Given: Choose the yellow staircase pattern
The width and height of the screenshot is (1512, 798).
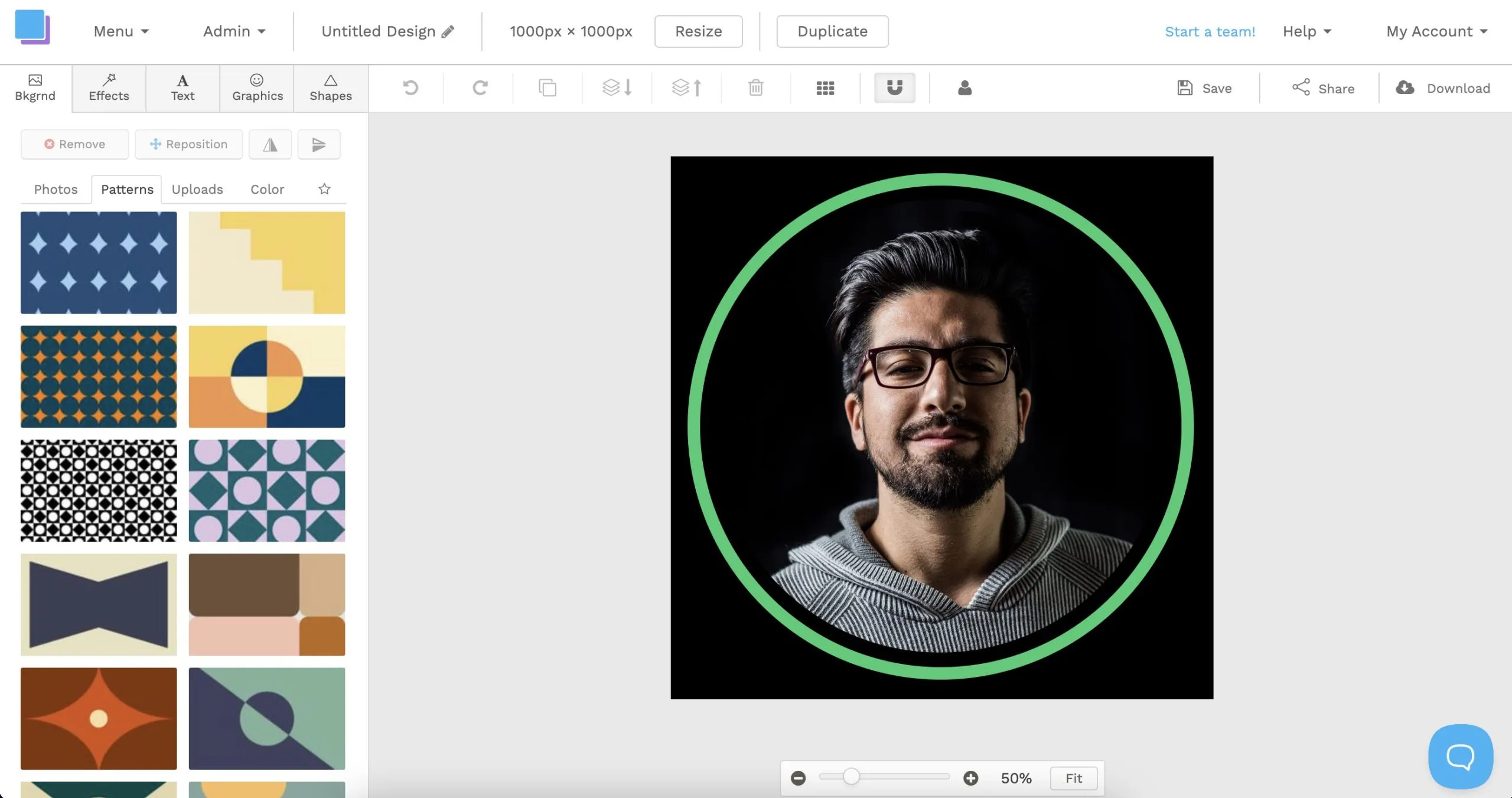Looking at the screenshot, I should pos(267,262).
